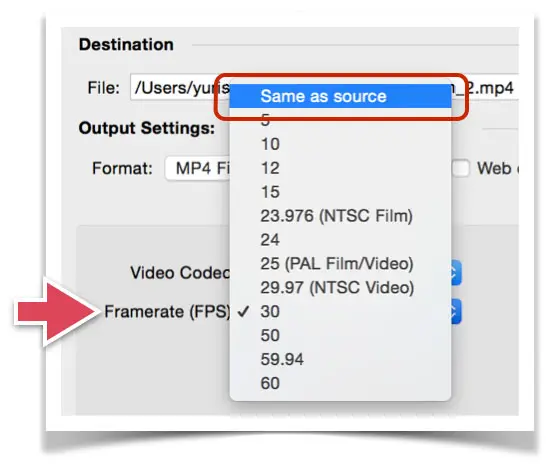Select 59.94 framerate option
The height and width of the screenshot is (464, 550).
pyautogui.click(x=340, y=359)
